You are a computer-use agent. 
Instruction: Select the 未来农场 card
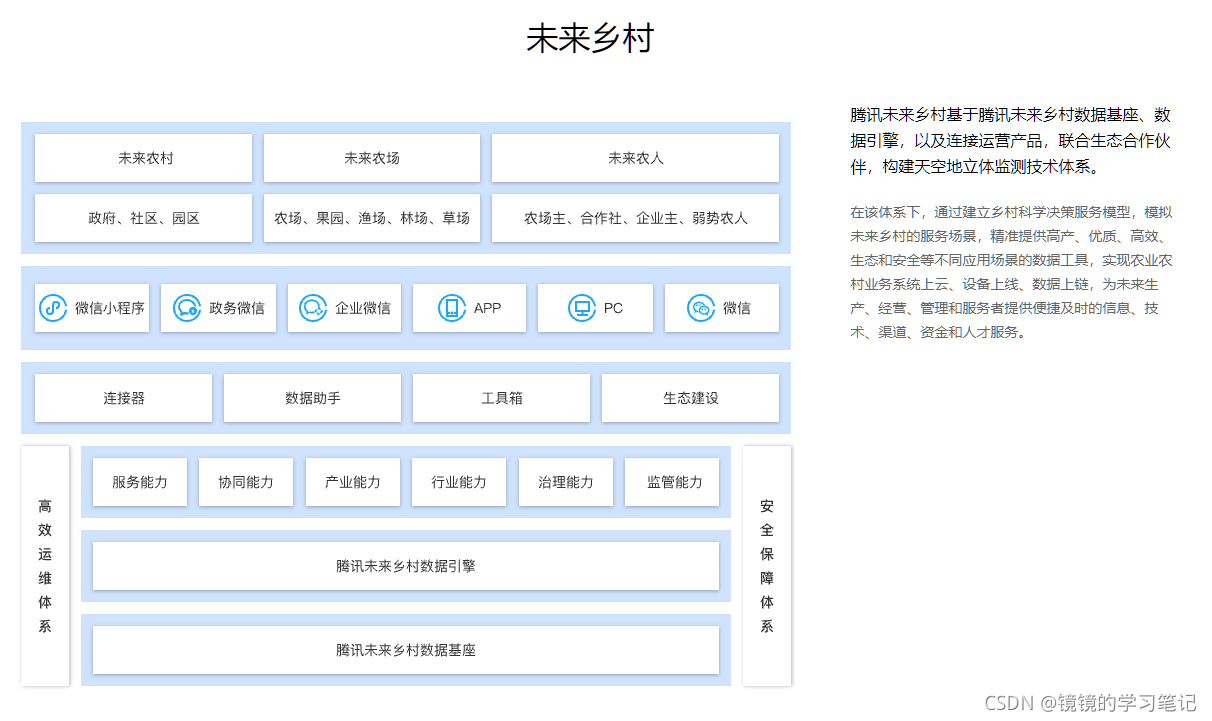pos(372,158)
